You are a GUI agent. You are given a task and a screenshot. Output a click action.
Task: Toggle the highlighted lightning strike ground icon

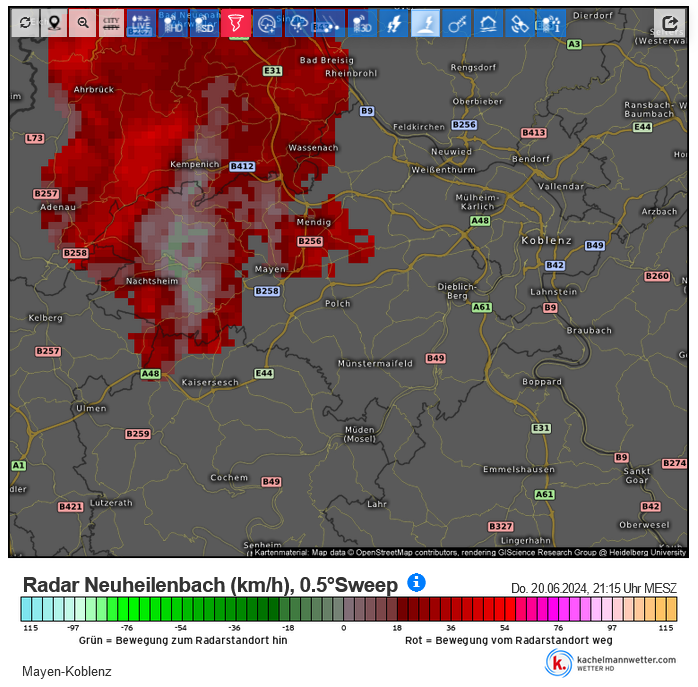pos(426,23)
